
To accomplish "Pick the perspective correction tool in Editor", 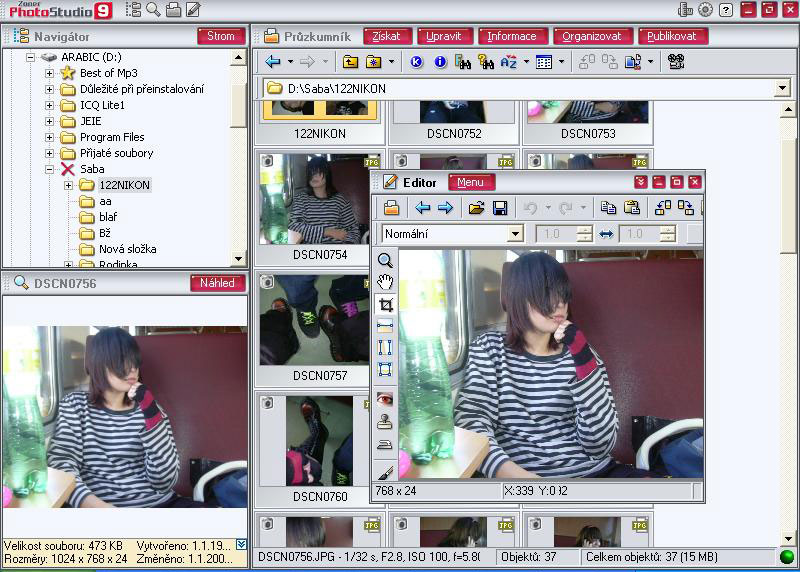I will [385, 369].
